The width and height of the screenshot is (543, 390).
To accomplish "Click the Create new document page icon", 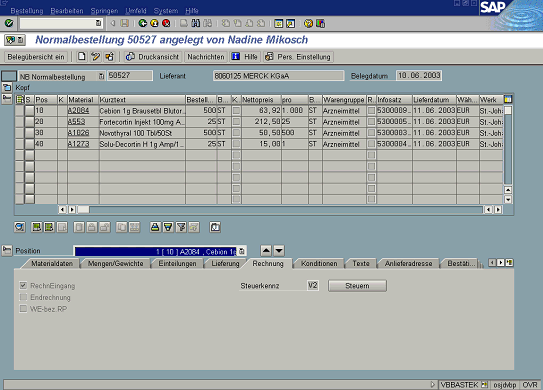I will [82, 56].
